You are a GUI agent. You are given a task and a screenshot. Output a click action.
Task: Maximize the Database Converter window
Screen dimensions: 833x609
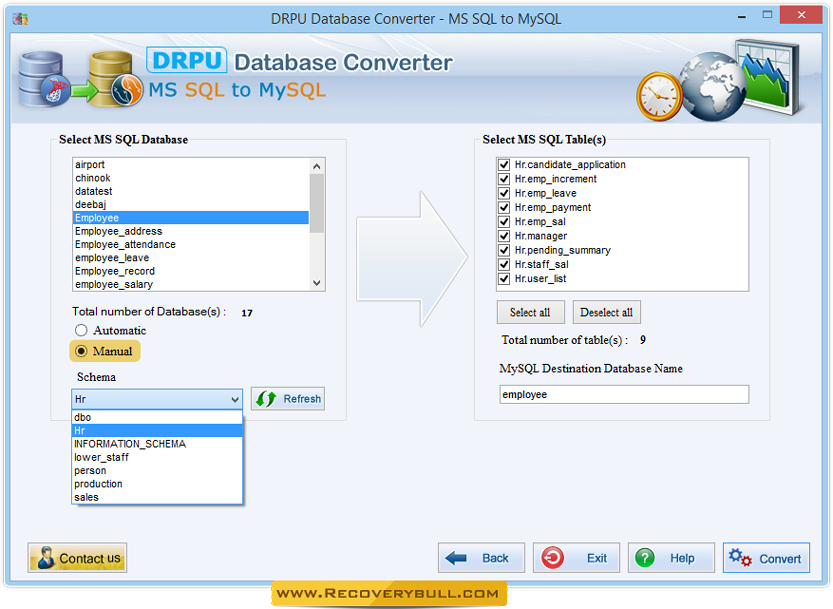pyautogui.click(x=767, y=15)
